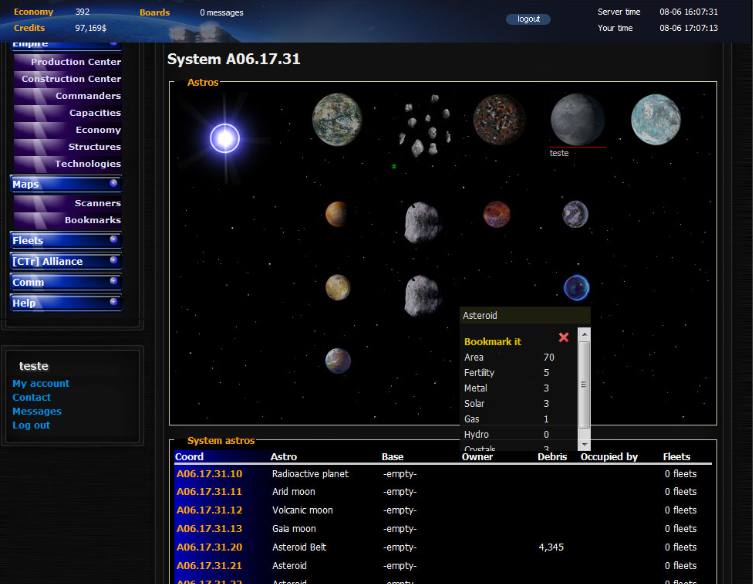Viewport: 753px width, 584px height.
Task: Click the logout button in header
Action: coord(528,19)
